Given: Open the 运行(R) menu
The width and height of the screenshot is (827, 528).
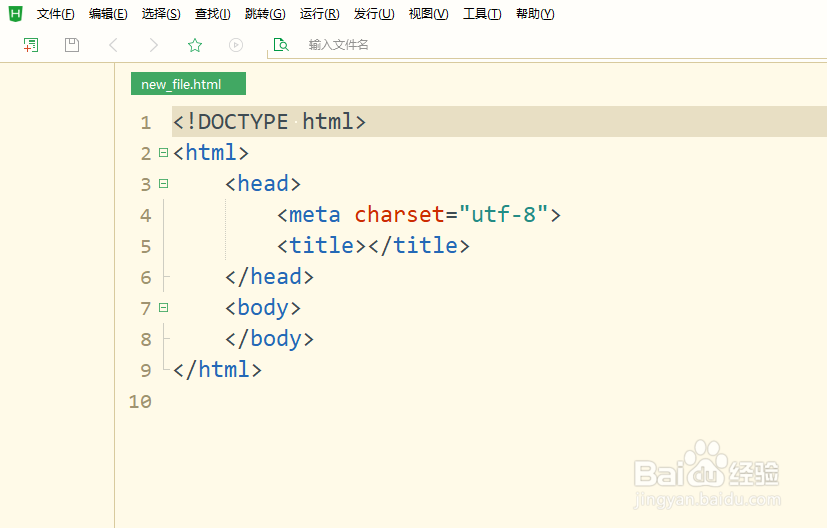Looking at the screenshot, I should [x=319, y=14].
